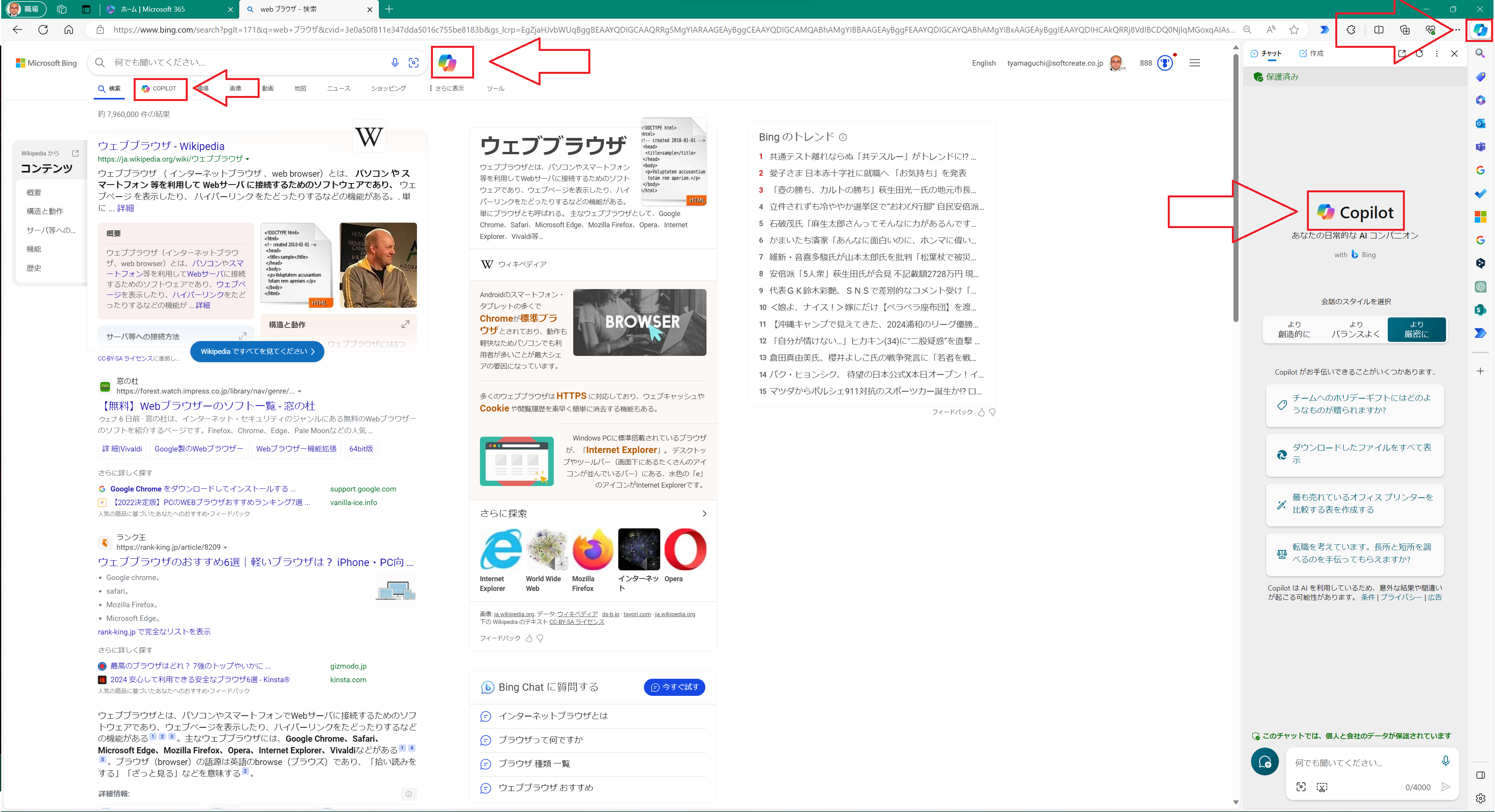
Task: Switch to the 動画 tab
Action: point(267,88)
